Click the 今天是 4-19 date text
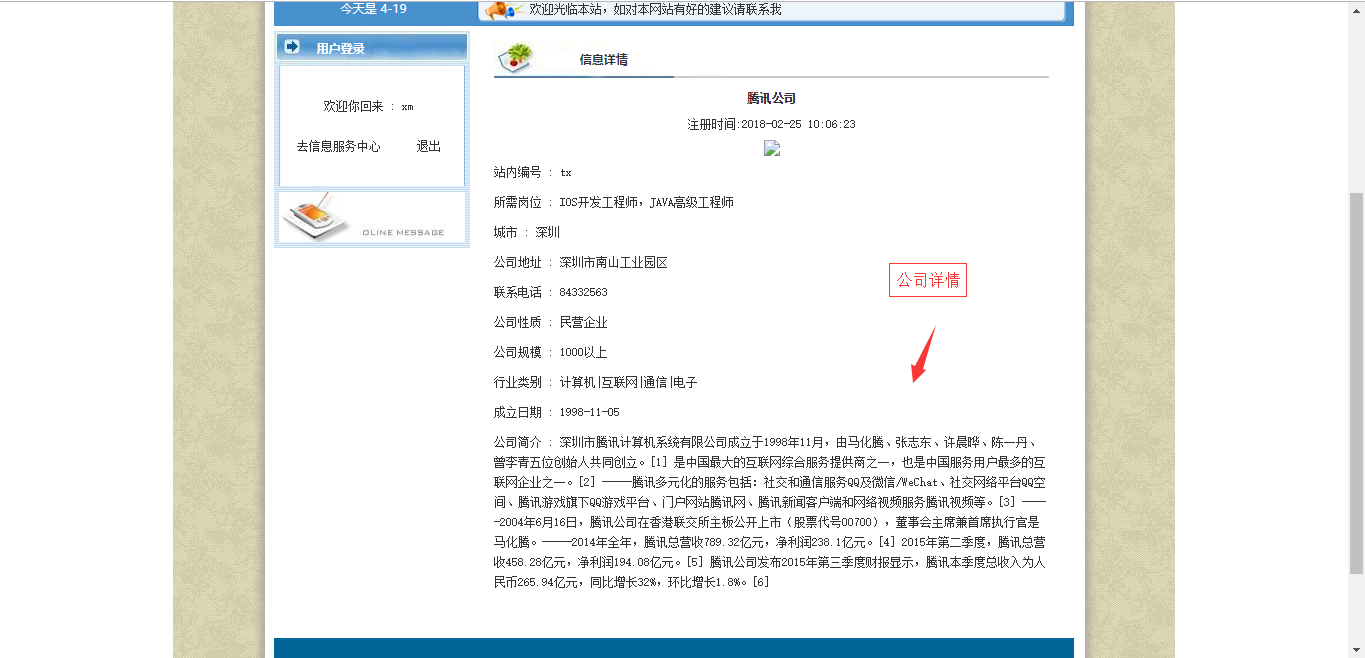Viewport: 1365px width, 658px height. 373,9
